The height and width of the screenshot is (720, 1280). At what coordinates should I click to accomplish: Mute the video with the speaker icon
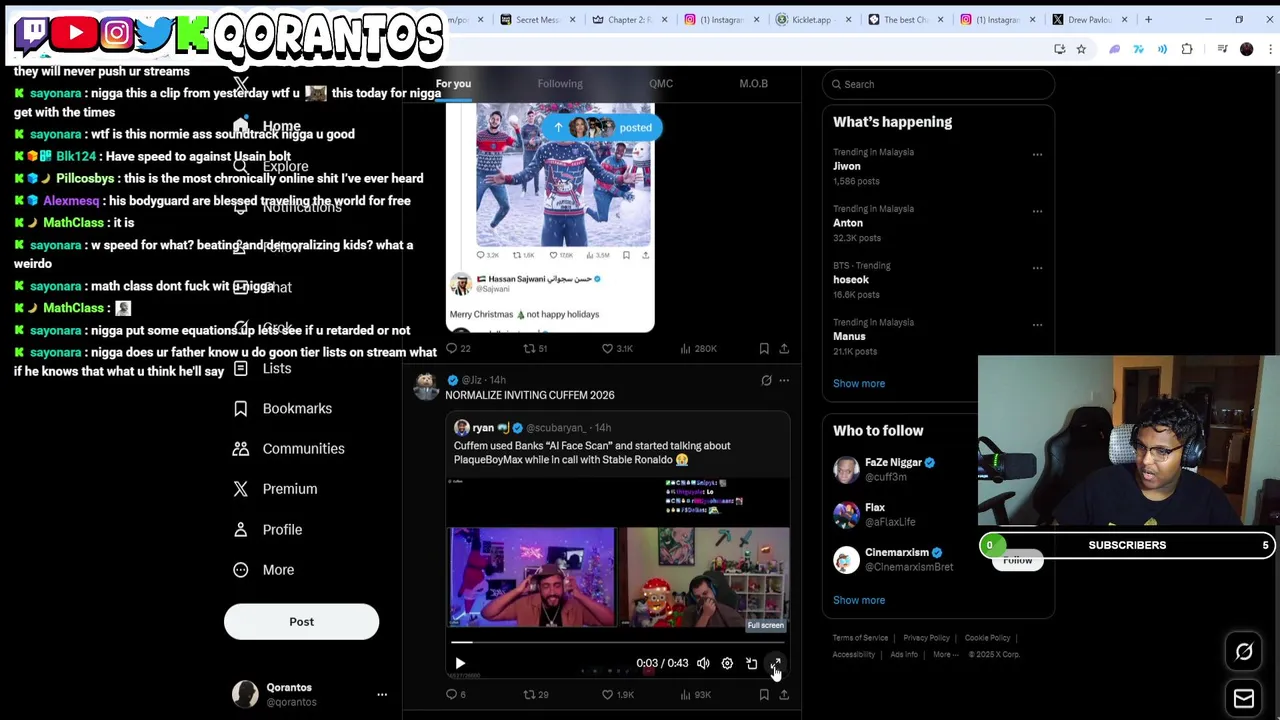click(703, 663)
